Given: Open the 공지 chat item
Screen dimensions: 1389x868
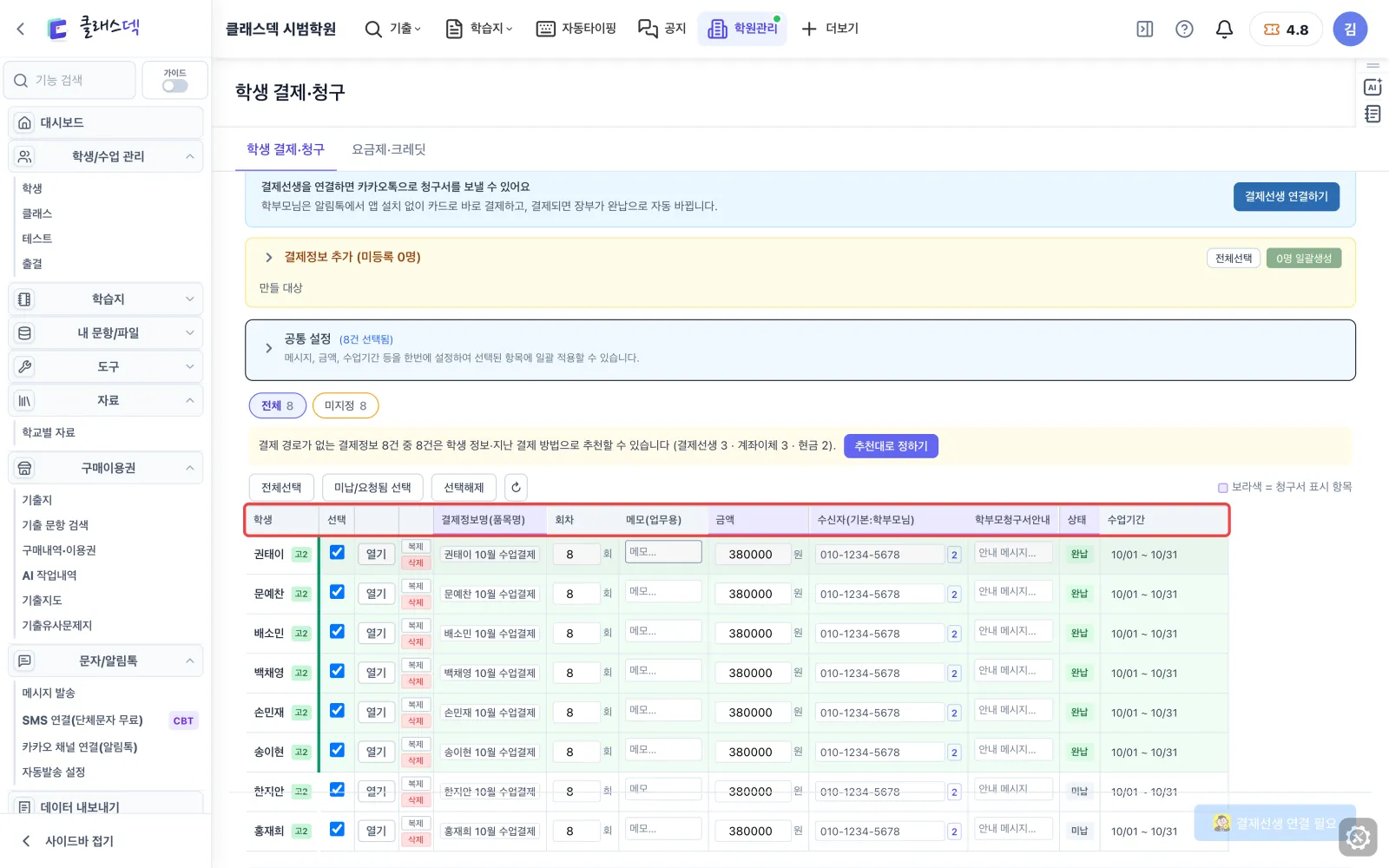Looking at the screenshot, I should click(662, 29).
